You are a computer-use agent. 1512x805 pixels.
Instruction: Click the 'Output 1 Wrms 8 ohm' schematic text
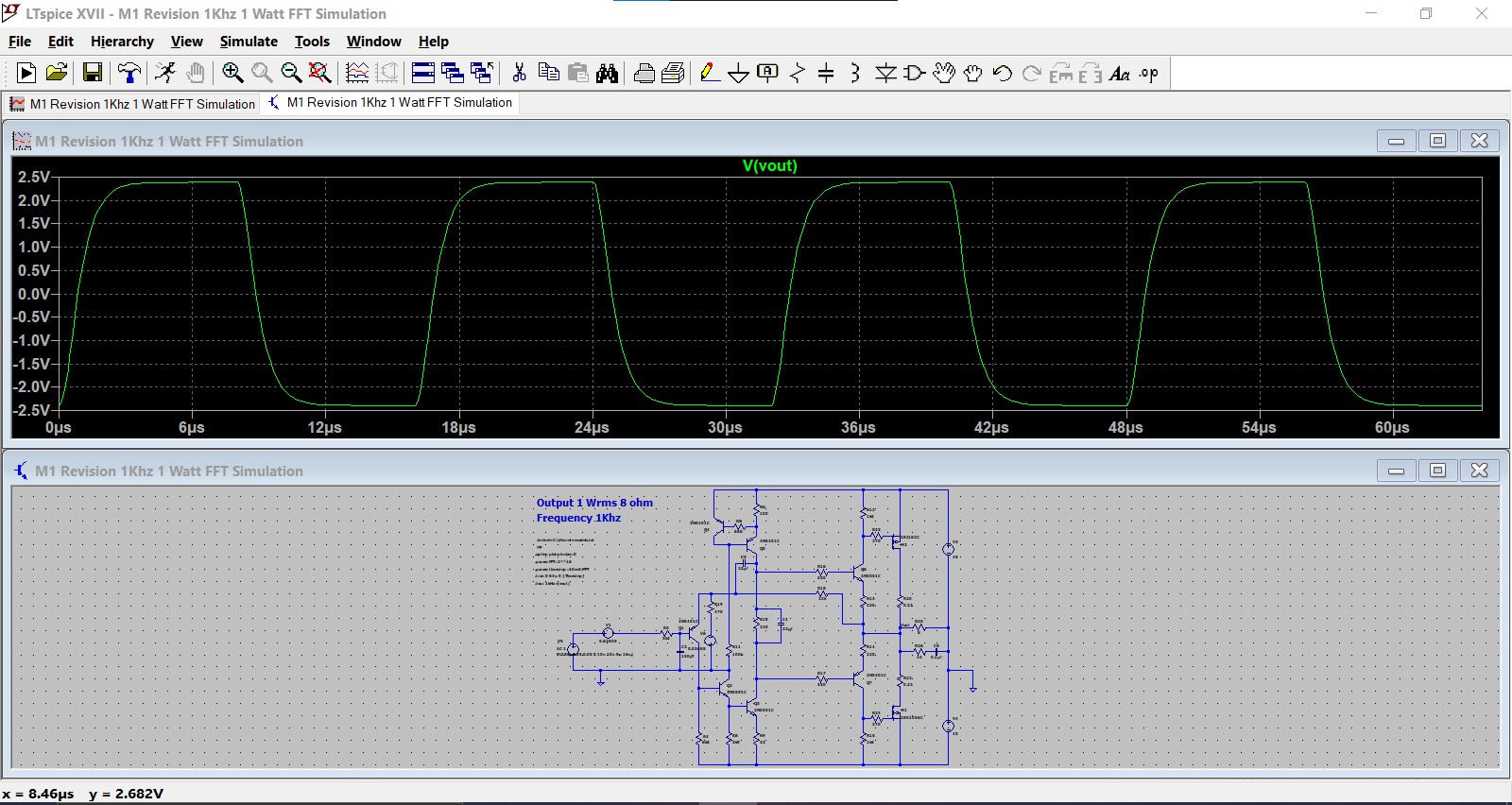594,503
